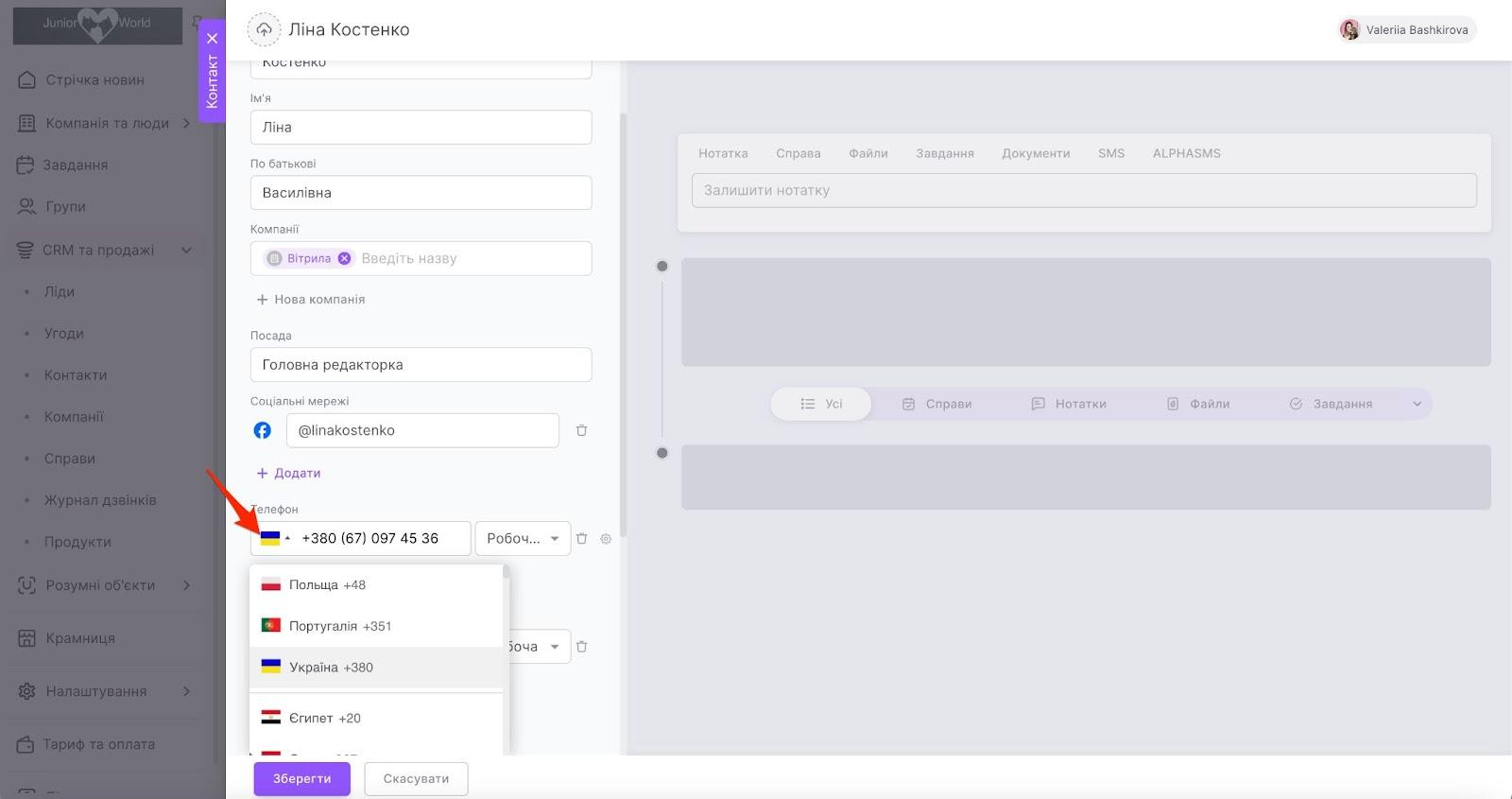
Task: Remove the Вітрила company tag
Action: [x=345, y=258]
